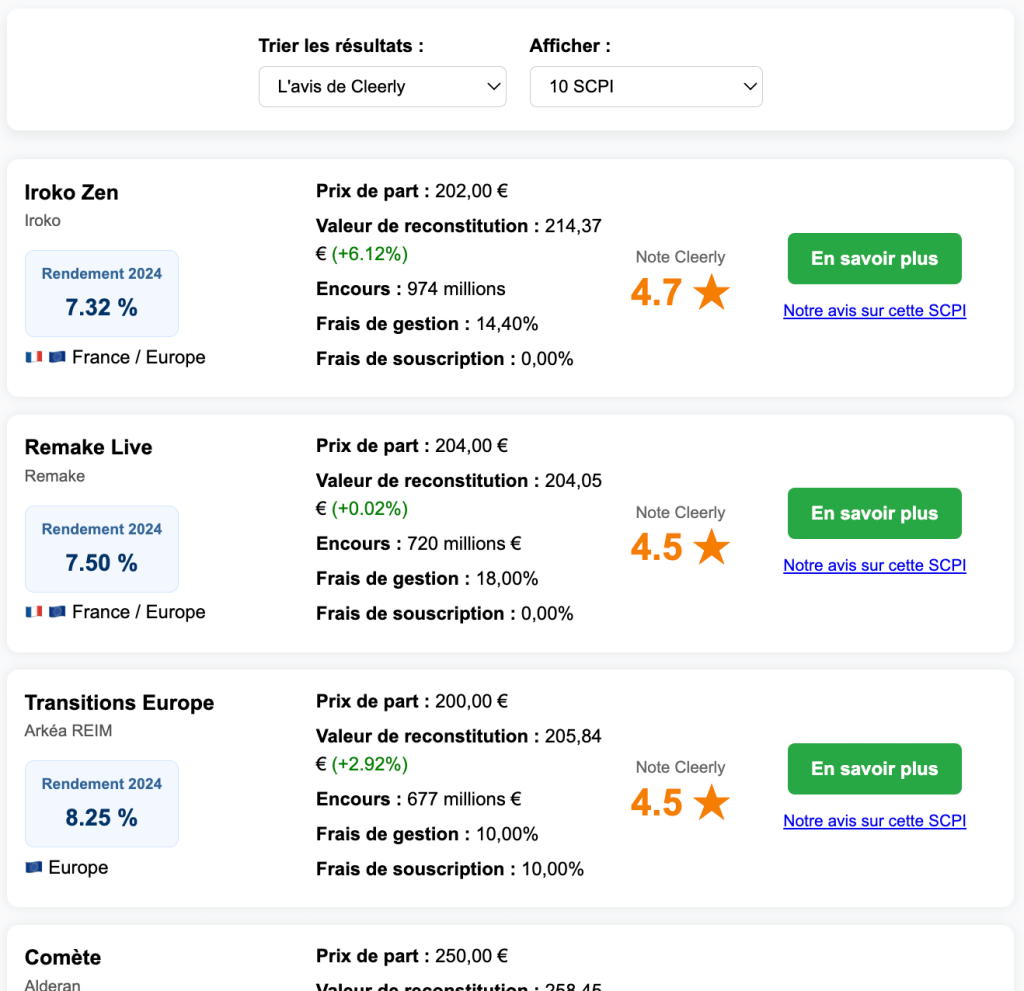Open 'Notre avis sur cette SCPI' for Transitions Europe

[x=874, y=820]
